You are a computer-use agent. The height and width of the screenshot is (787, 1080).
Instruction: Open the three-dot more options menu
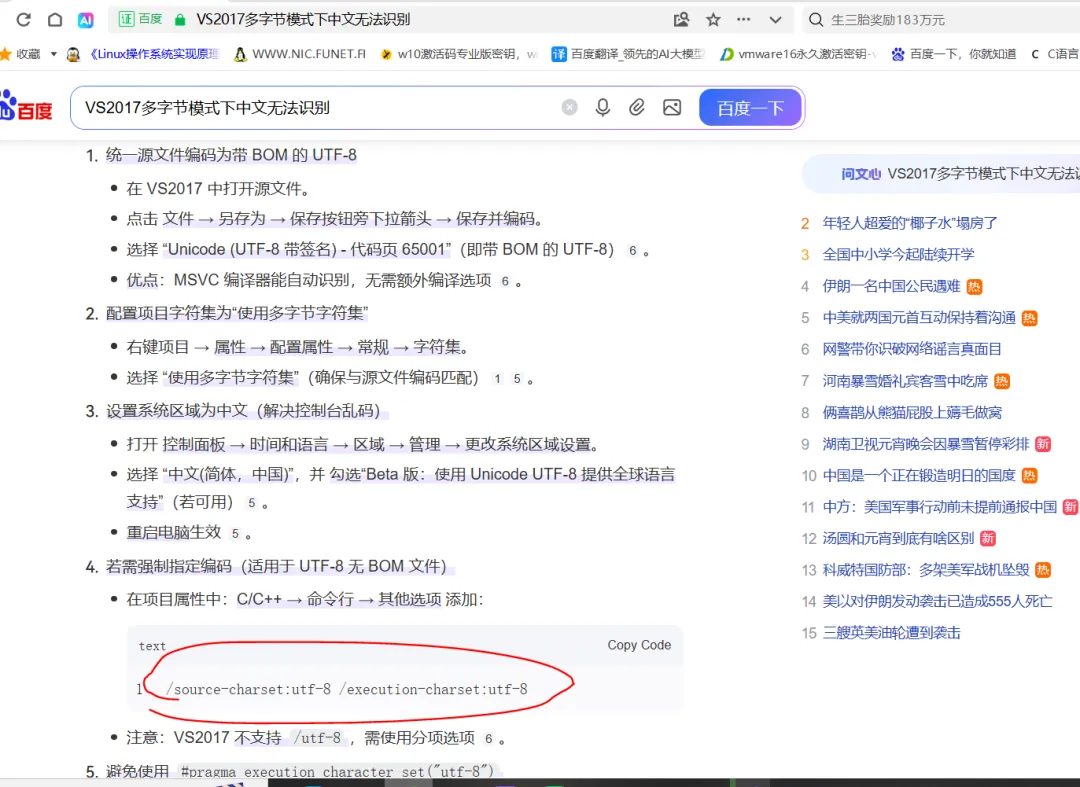(744, 19)
